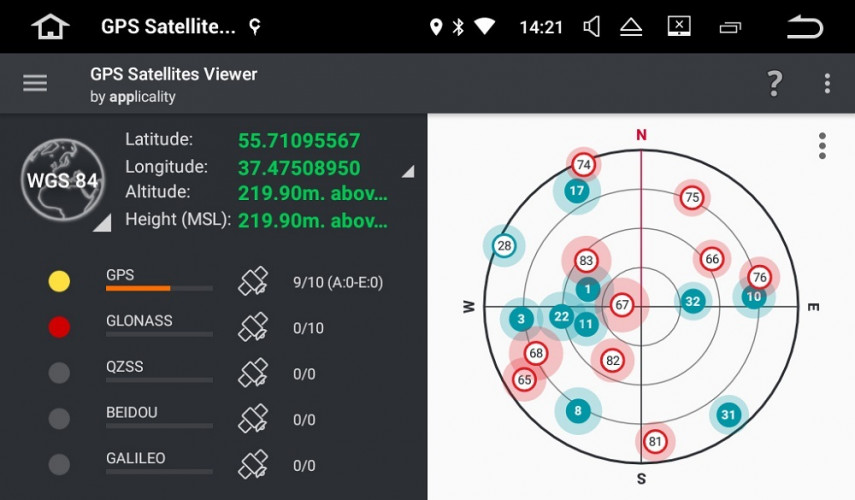The width and height of the screenshot is (855, 500).
Task: Toggle the yellow GPS status indicator
Action: [59, 282]
